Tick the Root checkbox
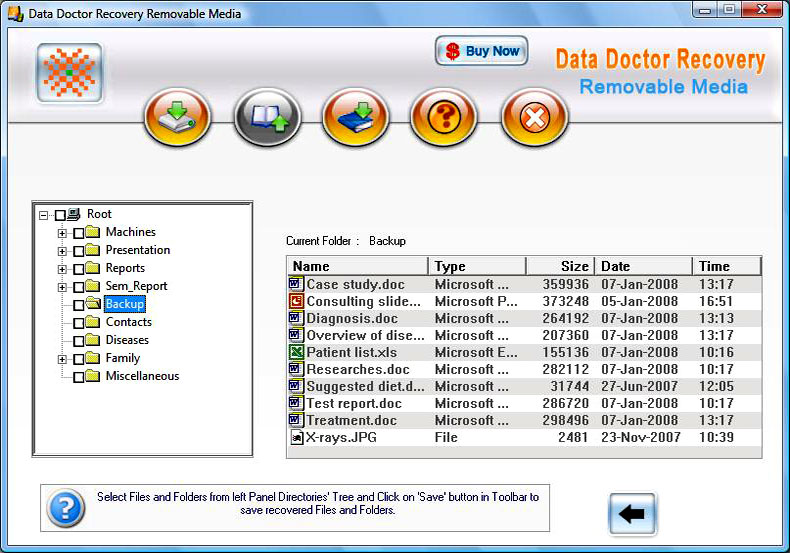Image resolution: width=790 pixels, height=553 pixels. point(60,215)
